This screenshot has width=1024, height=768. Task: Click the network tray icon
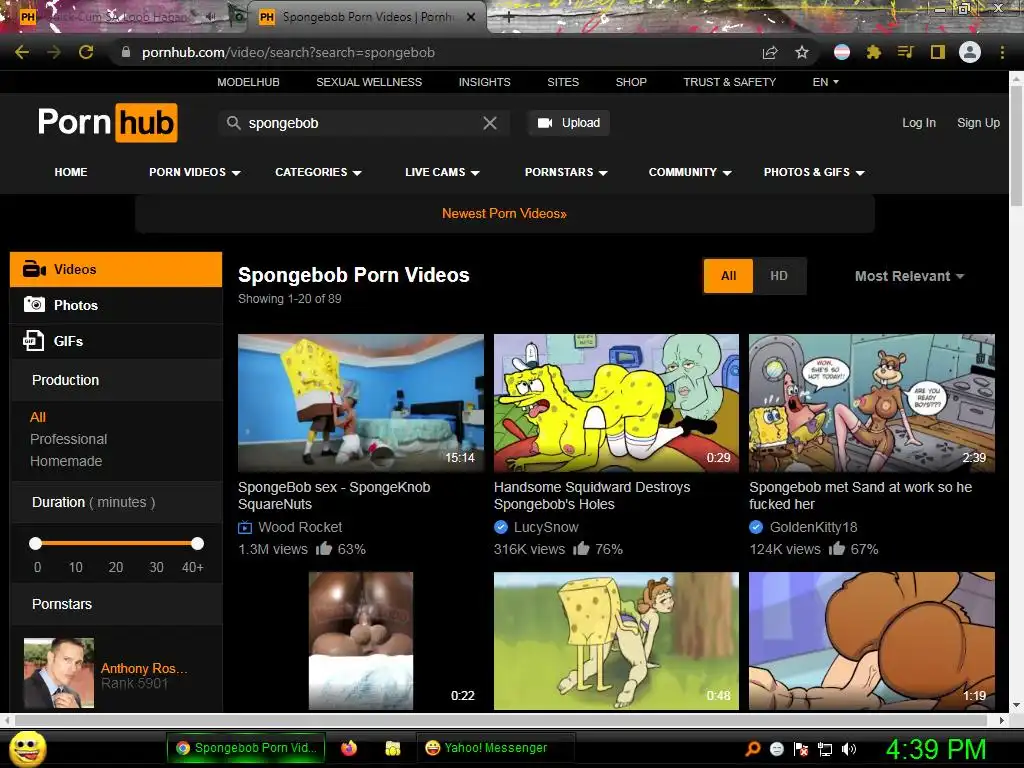825,749
